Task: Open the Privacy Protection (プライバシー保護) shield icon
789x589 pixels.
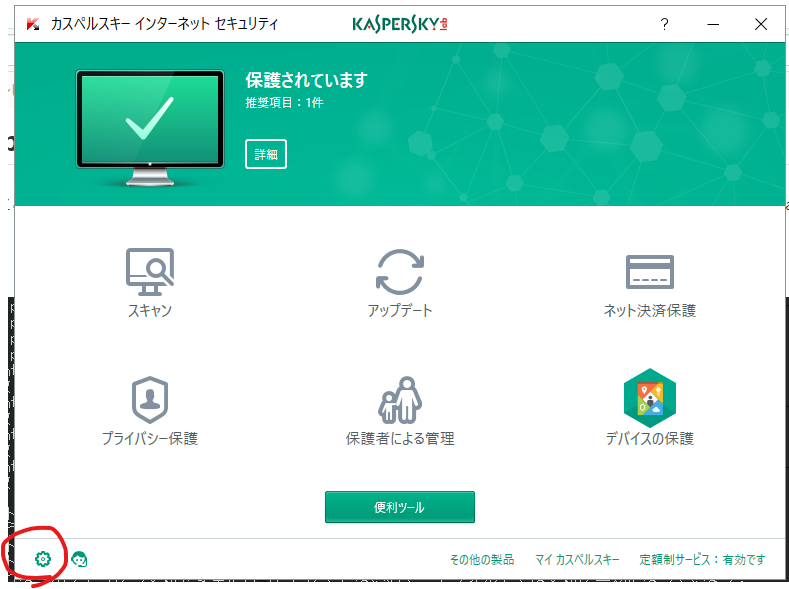Action: click(x=149, y=399)
